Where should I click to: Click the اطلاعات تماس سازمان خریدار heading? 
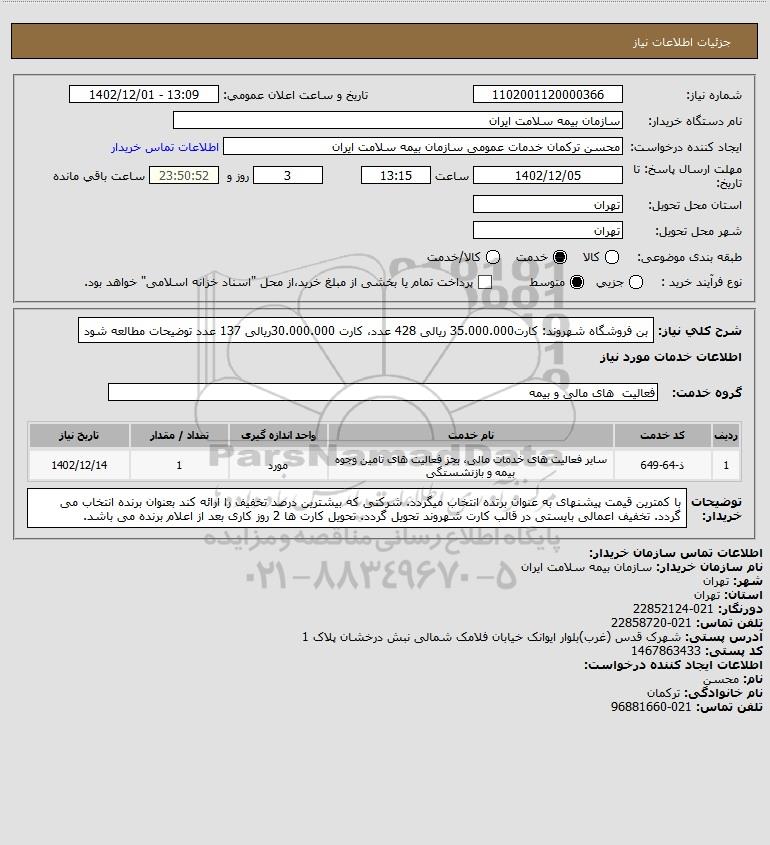tap(675, 553)
